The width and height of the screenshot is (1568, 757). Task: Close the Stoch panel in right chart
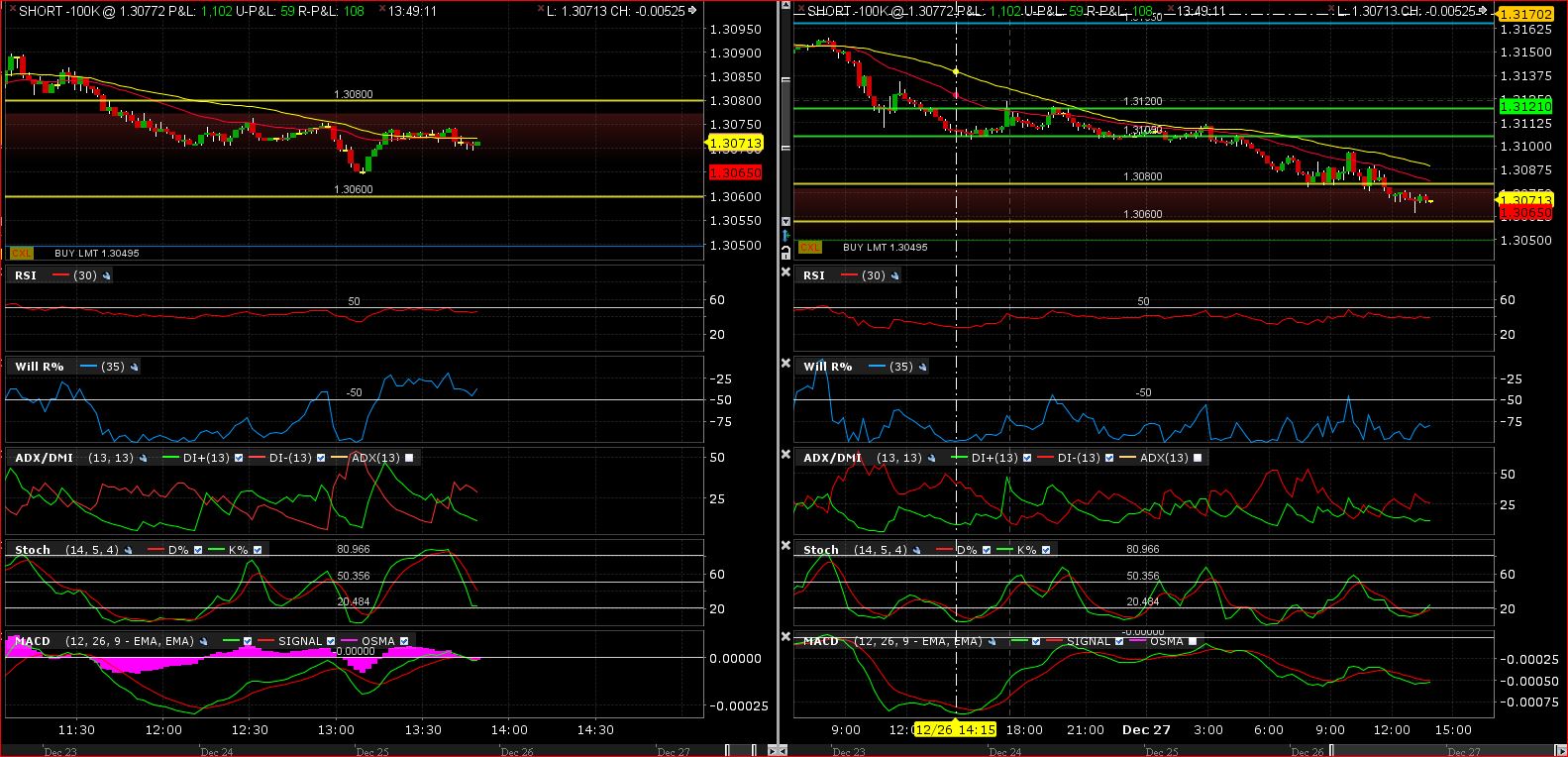[x=786, y=546]
